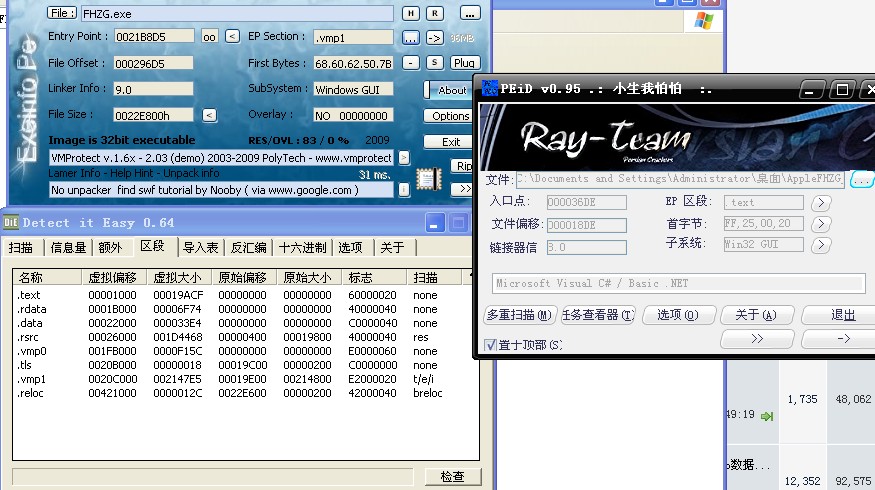Viewport: 875px width, 490px height.
Task: Click the oo button beside Entry Point
Action: tap(209, 37)
